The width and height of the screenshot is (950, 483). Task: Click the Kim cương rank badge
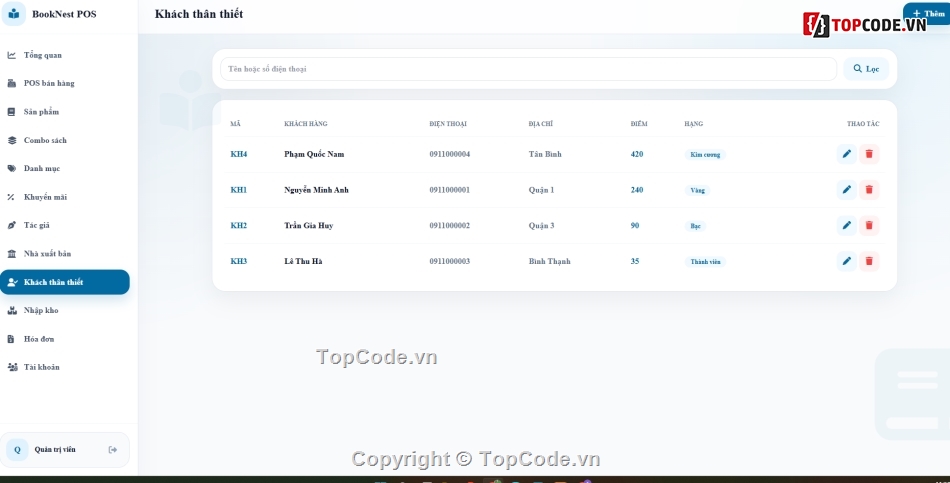pyautogui.click(x=705, y=155)
